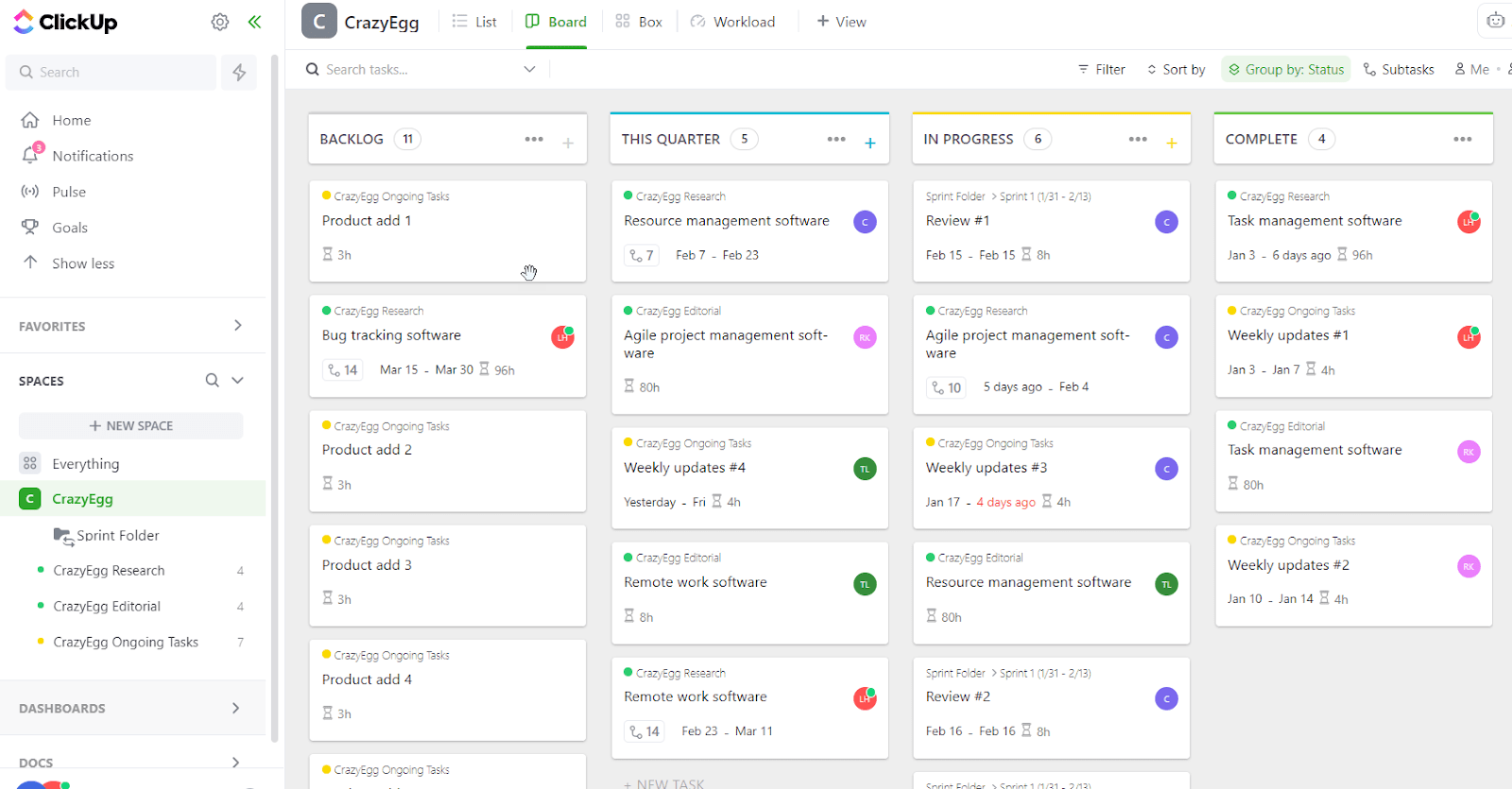This screenshot has width=1512, height=789.
Task: Expand the Dashboards section
Action: (236, 708)
